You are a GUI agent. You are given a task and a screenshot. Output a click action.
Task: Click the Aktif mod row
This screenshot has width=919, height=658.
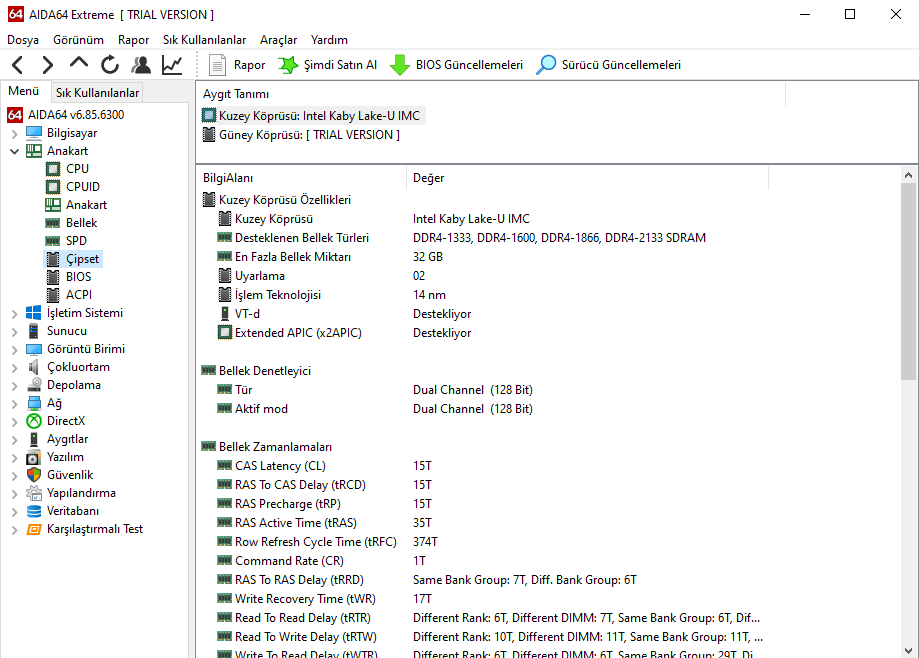click(x=375, y=409)
